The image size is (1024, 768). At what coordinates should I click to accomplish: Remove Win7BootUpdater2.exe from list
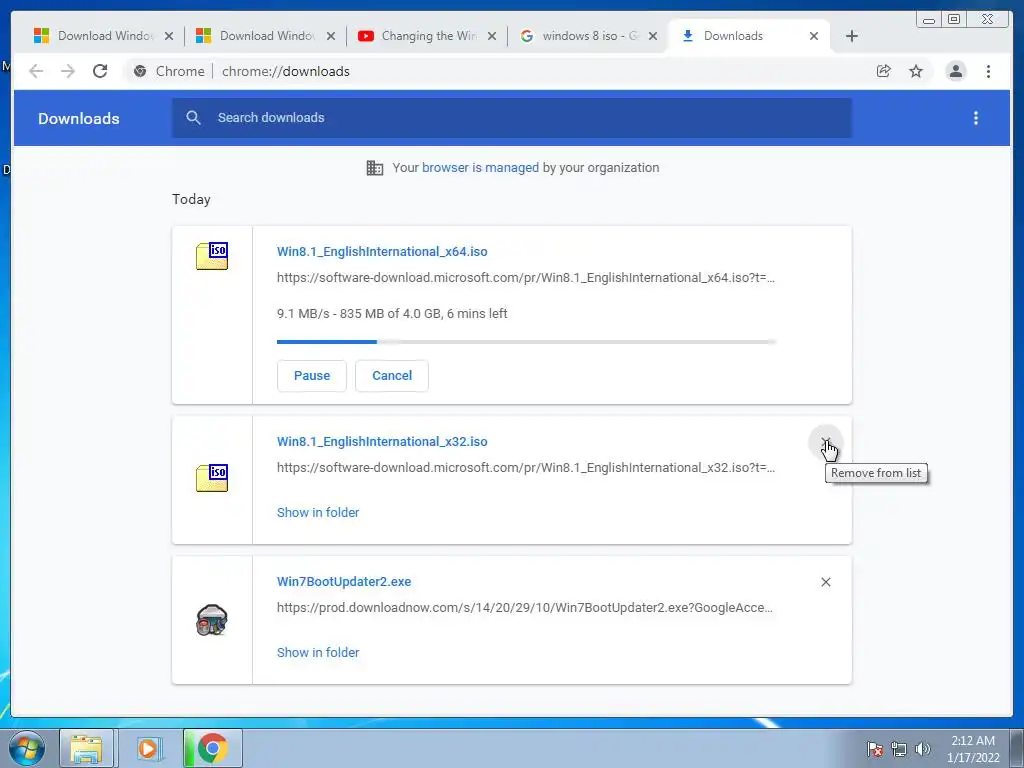(825, 582)
